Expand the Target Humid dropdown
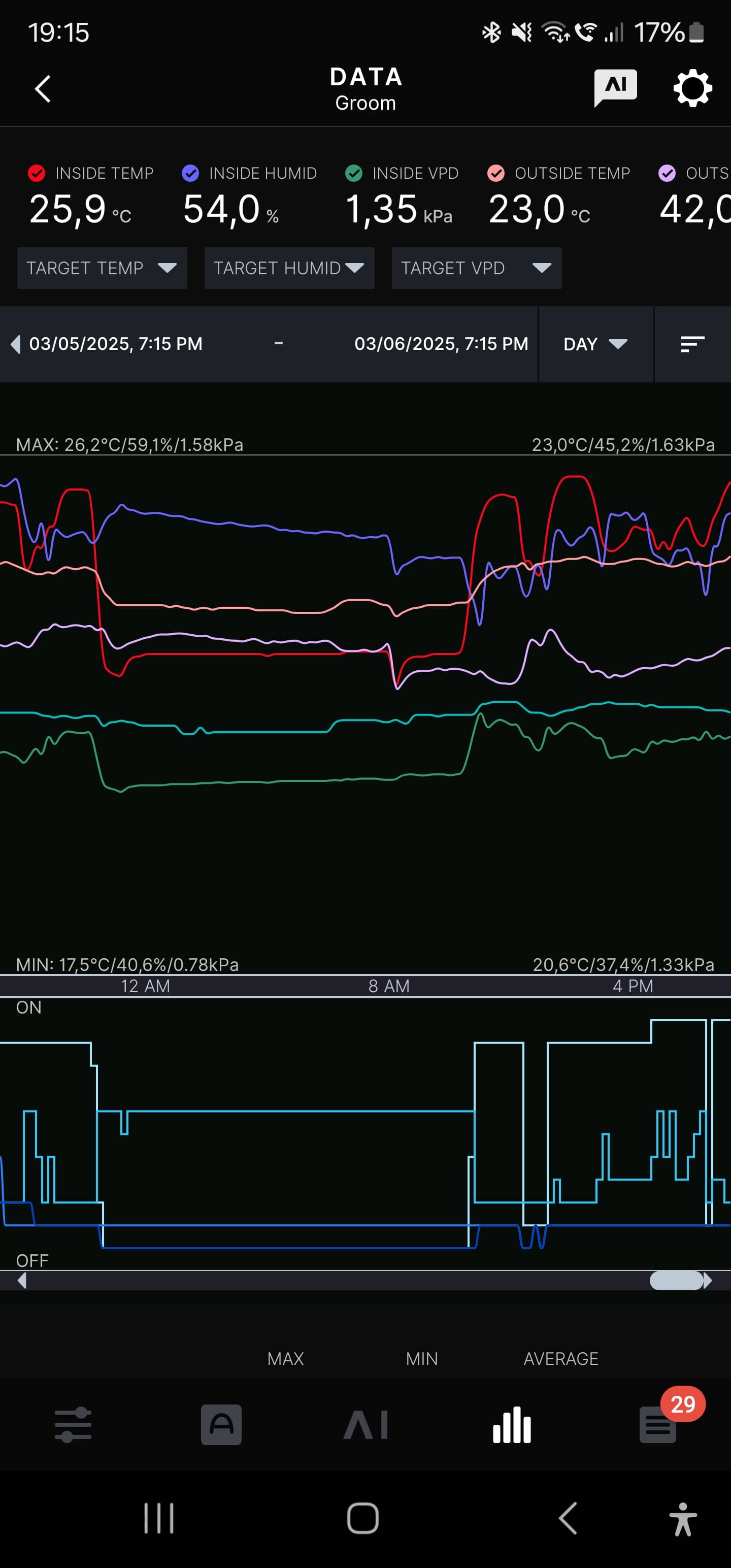 289,268
